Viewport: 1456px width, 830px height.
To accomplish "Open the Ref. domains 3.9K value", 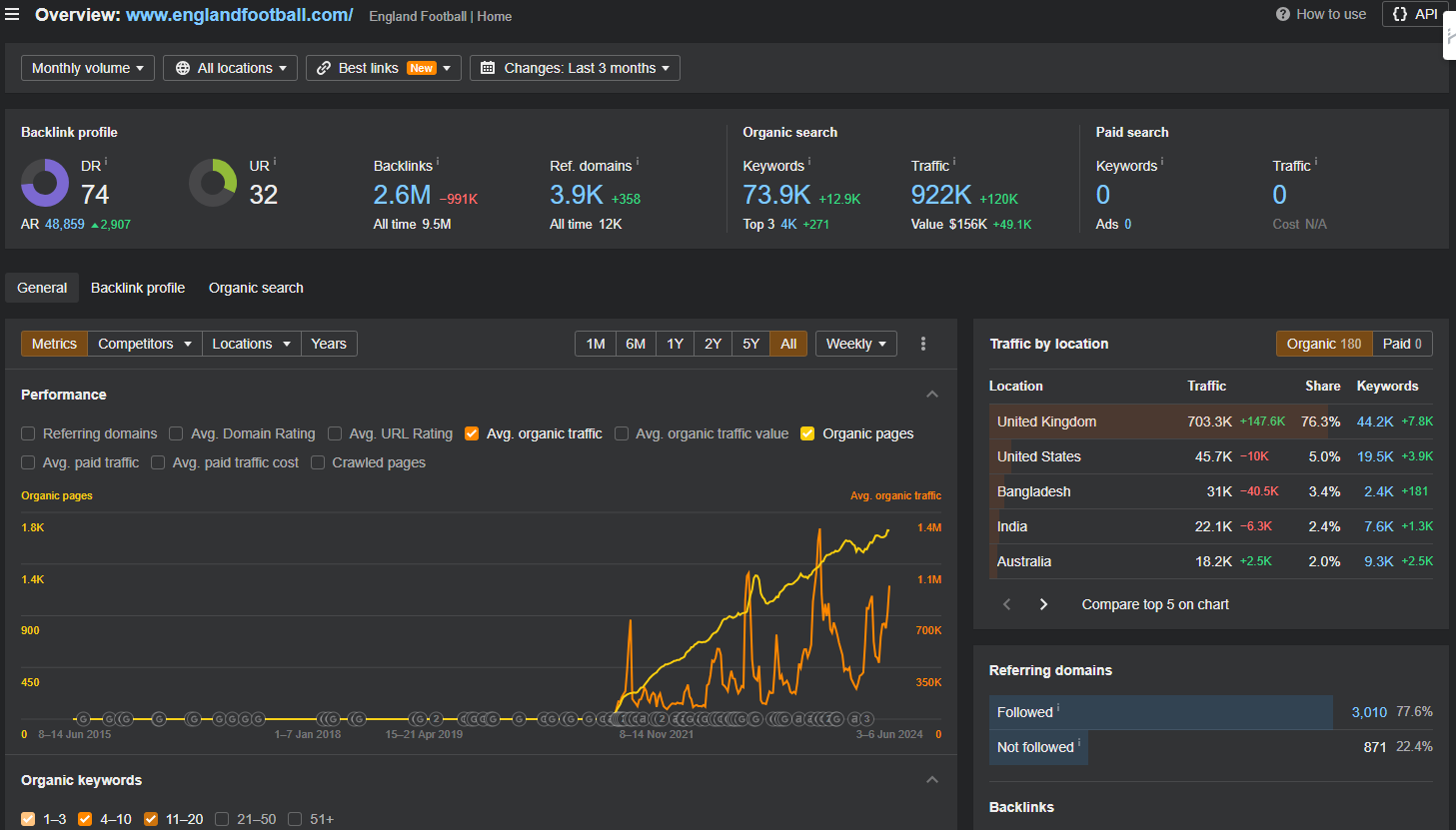I will [x=577, y=195].
